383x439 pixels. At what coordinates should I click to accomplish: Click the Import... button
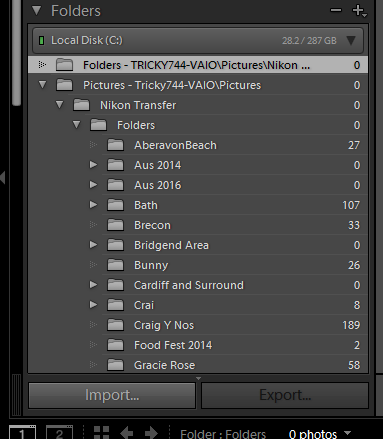(112, 395)
